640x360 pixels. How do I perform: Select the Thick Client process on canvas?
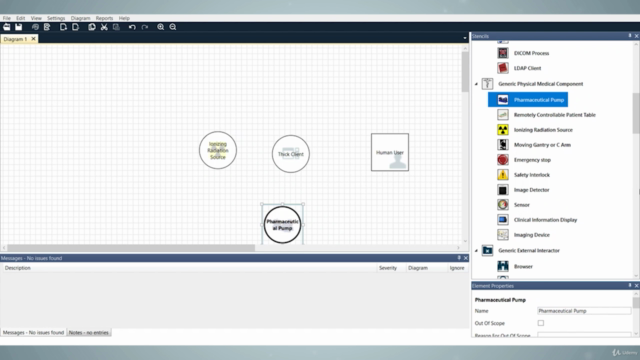tap(291, 154)
